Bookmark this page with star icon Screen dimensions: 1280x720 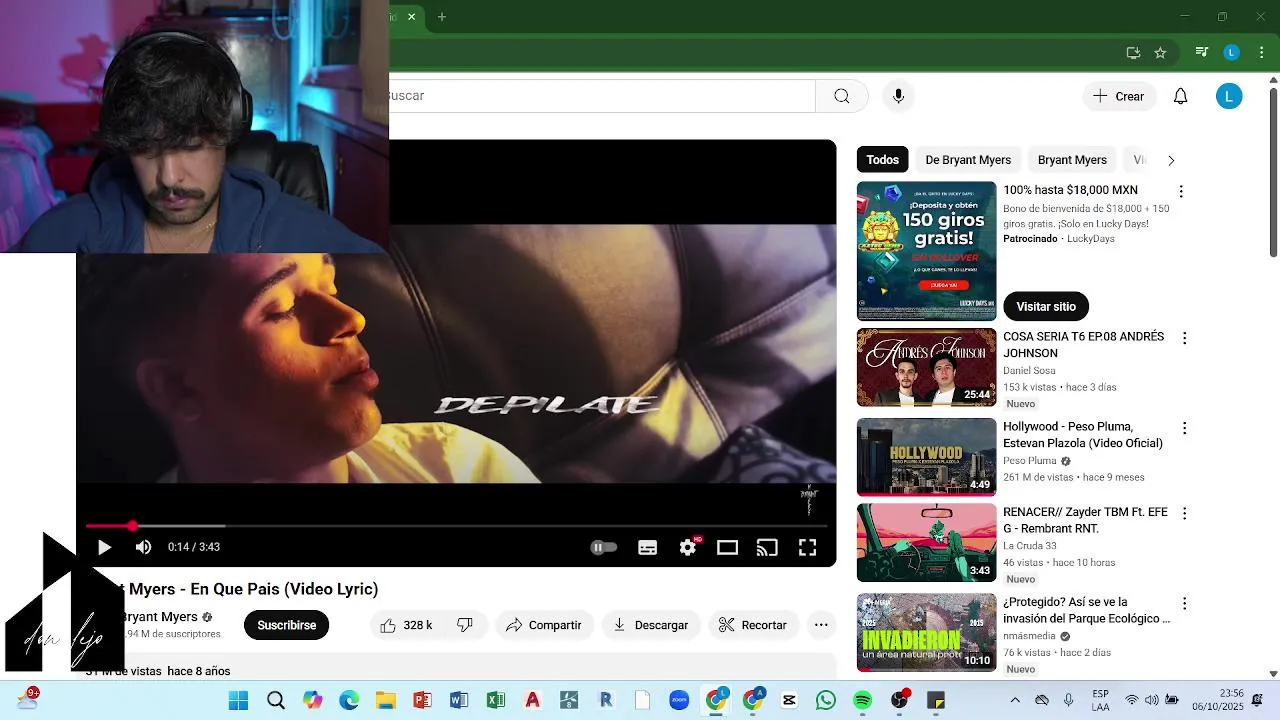[x=1160, y=53]
